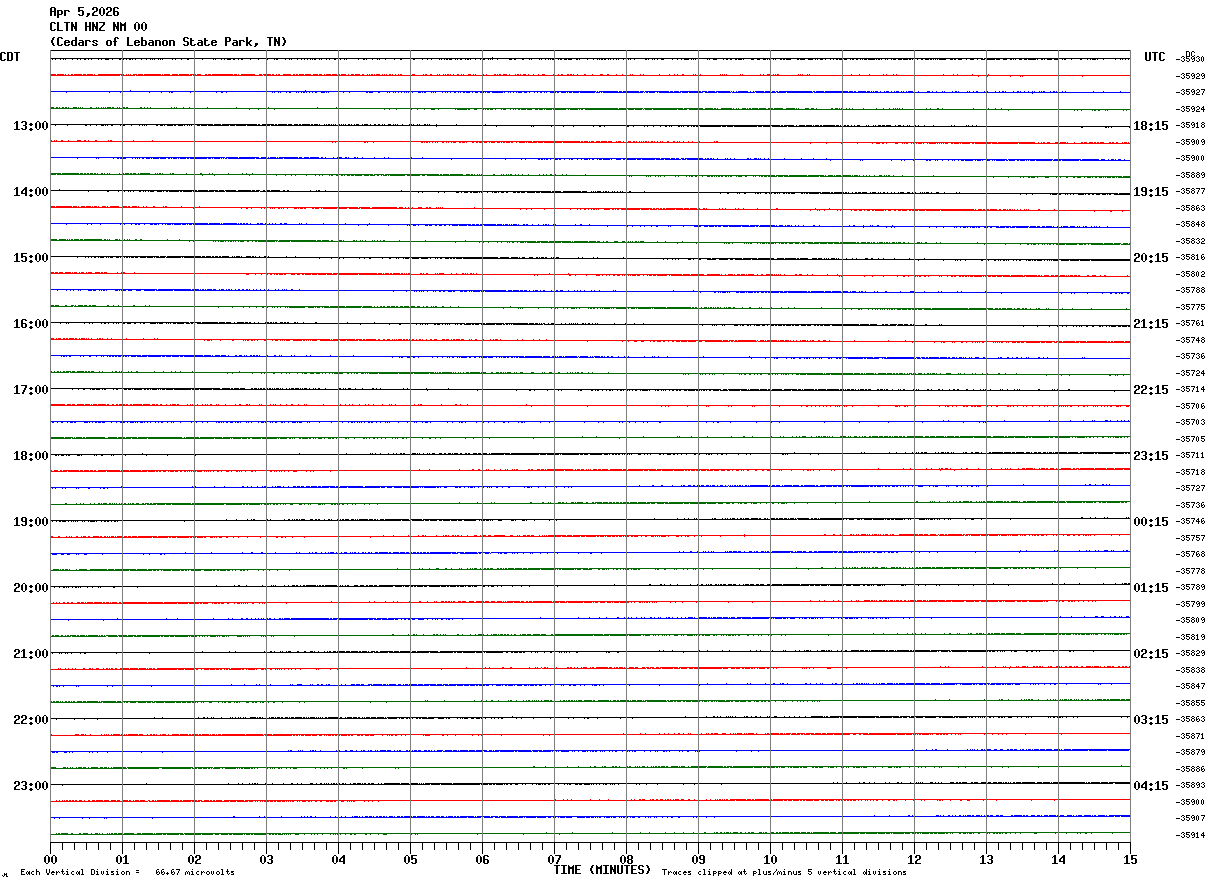This screenshot has width=1210, height=886.
Task: Click minute tick label 04 on x-axis
Action: (338, 859)
